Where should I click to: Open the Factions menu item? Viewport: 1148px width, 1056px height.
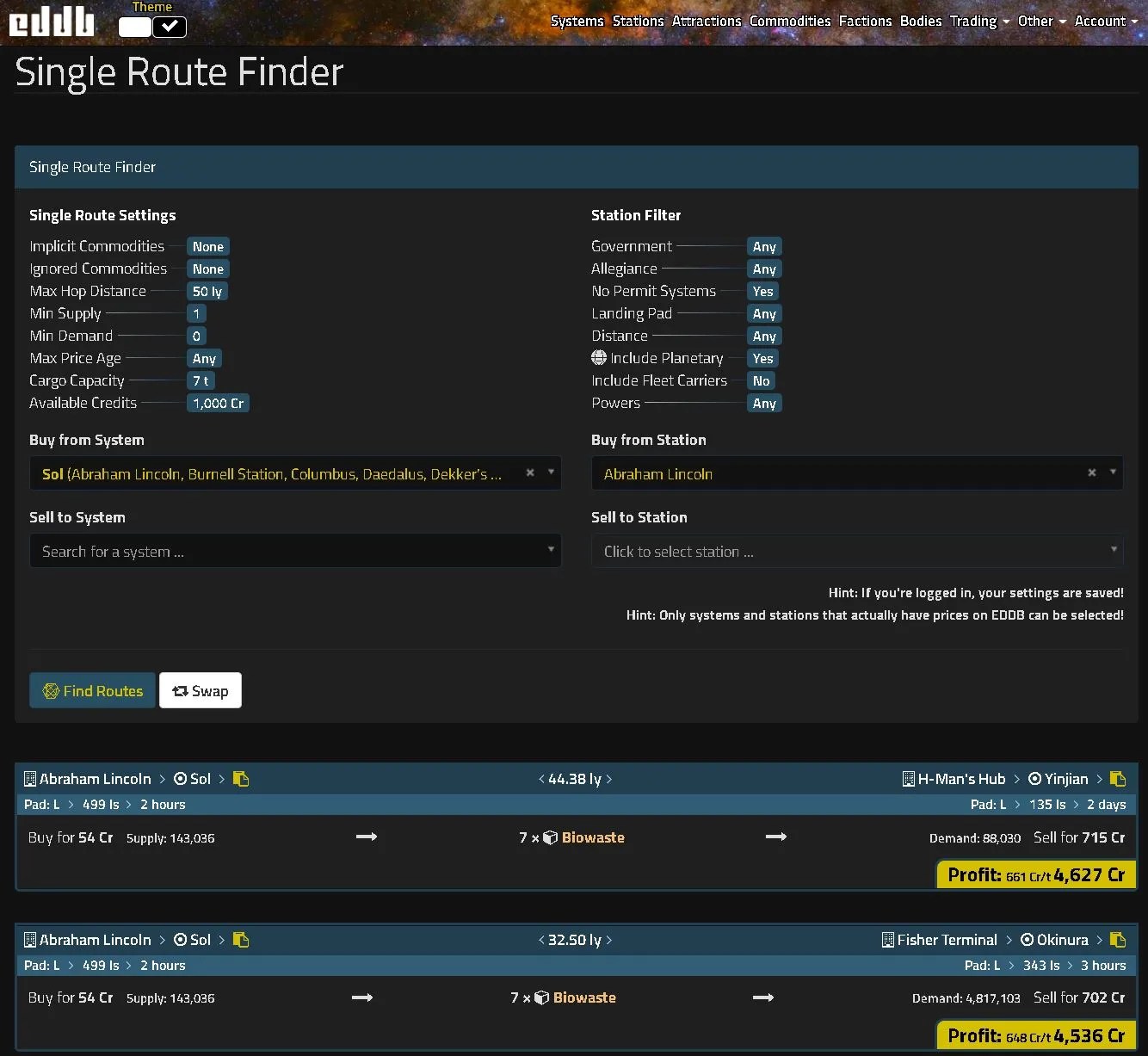[865, 21]
